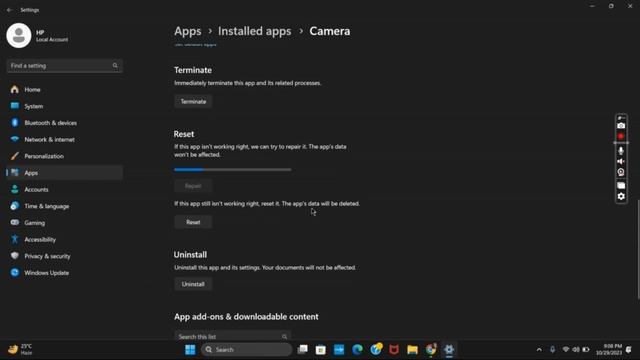
Task: Show hidden system tray icons
Action: [x=539, y=350]
